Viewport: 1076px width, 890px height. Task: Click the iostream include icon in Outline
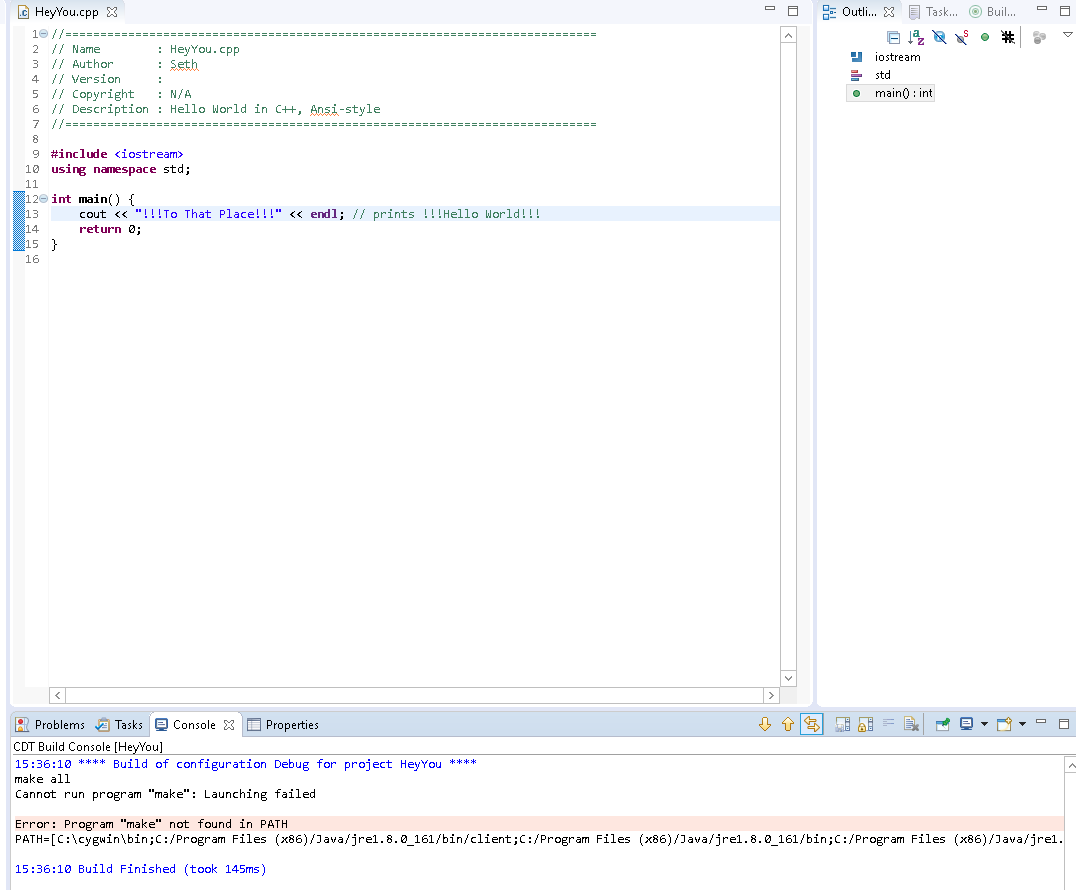pyautogui.click(x=856, y=57)
